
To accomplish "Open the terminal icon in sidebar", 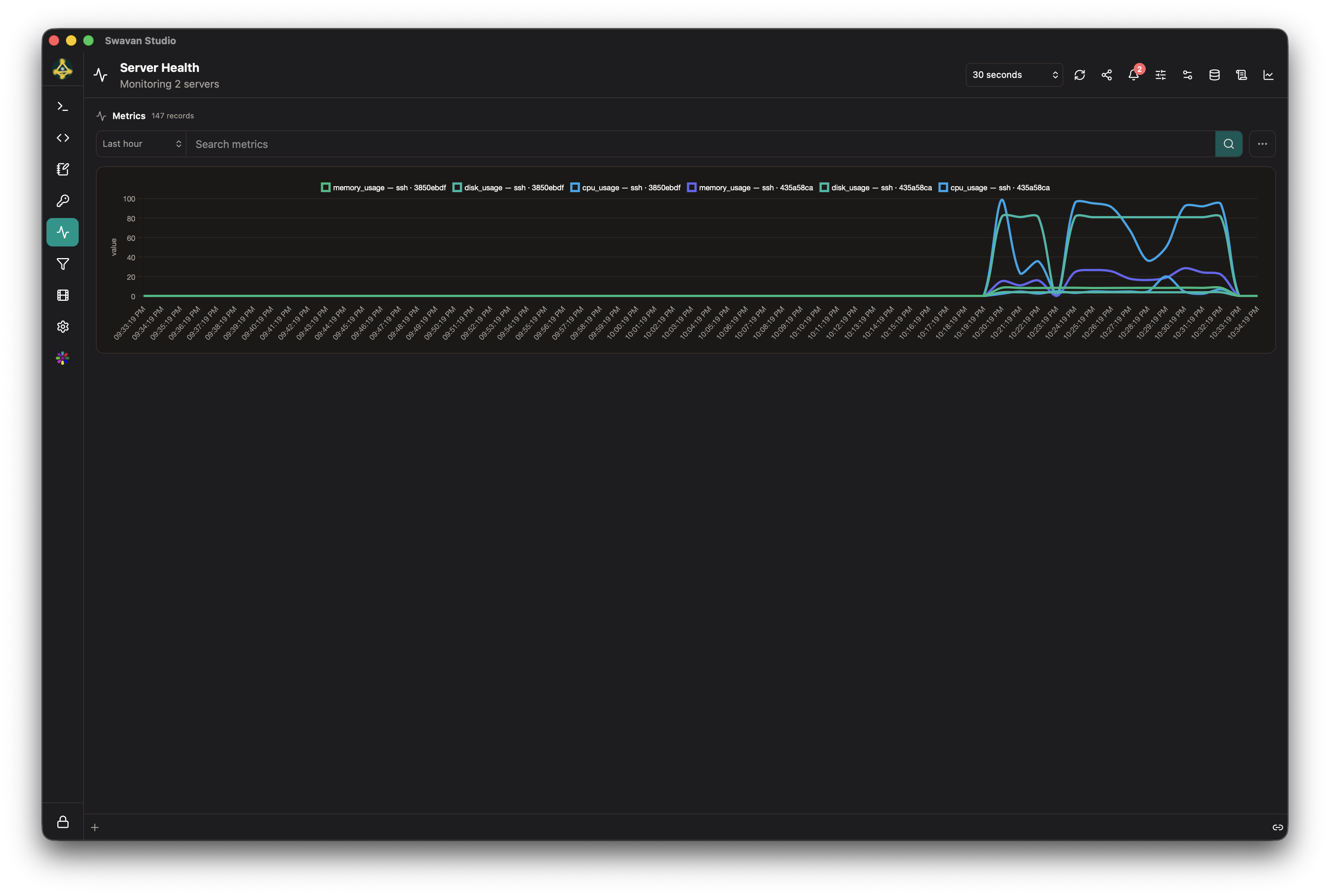I will [x=63, y=106].
